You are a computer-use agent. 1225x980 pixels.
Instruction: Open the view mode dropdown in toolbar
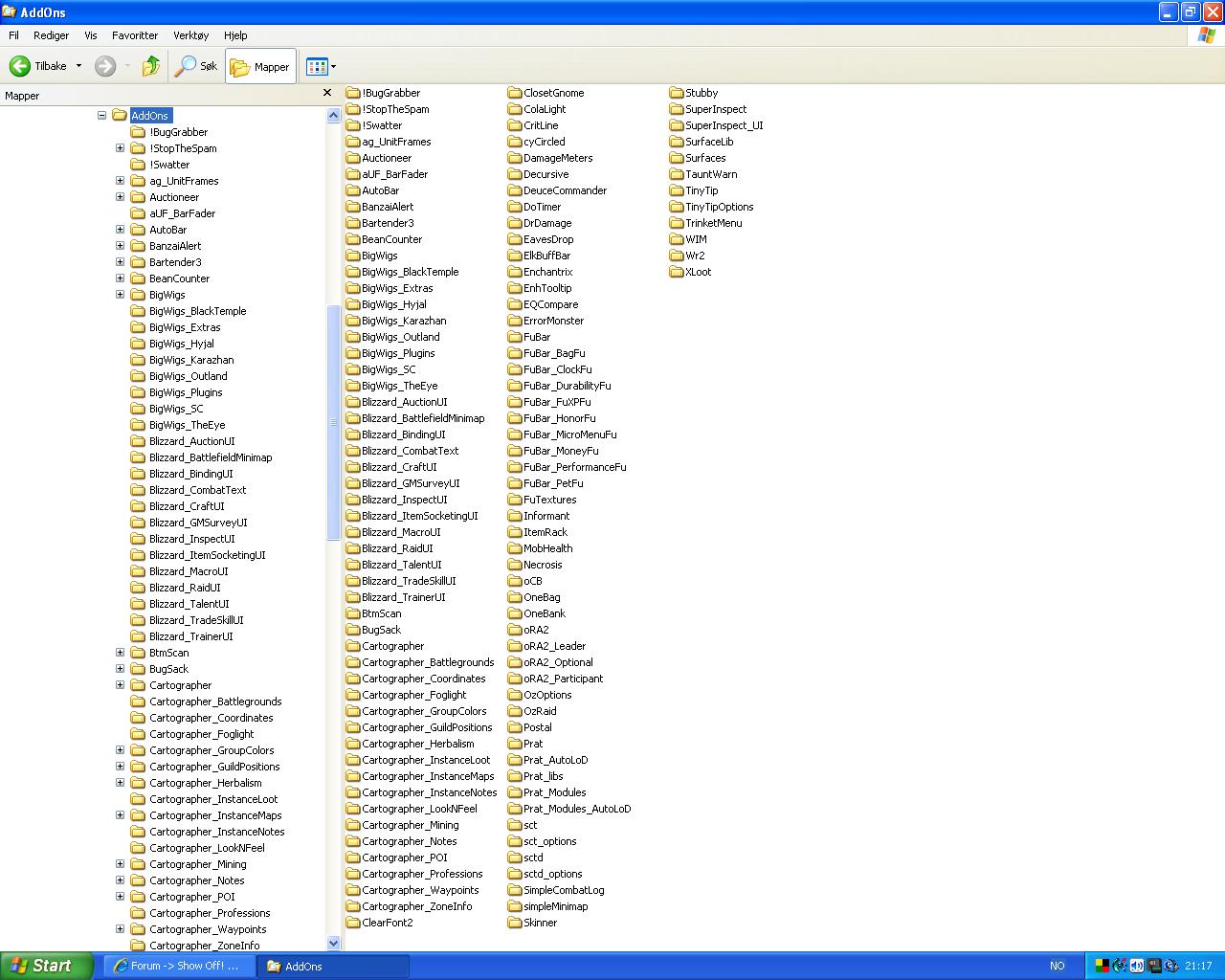point(321,66)
